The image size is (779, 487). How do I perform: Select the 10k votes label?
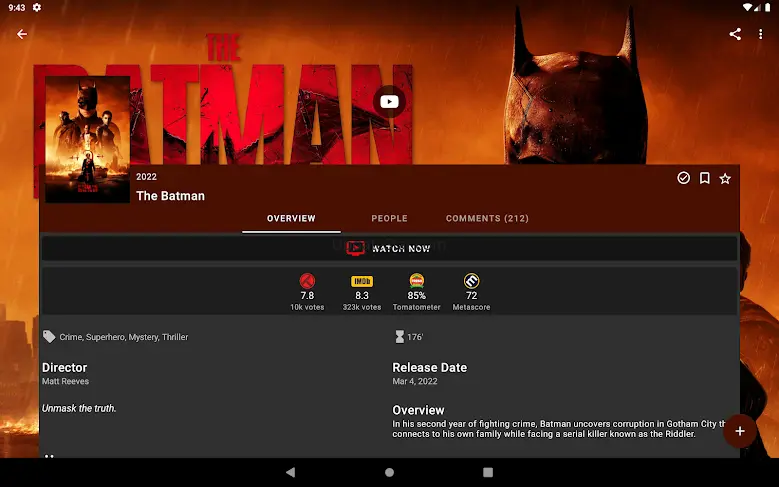307,307
